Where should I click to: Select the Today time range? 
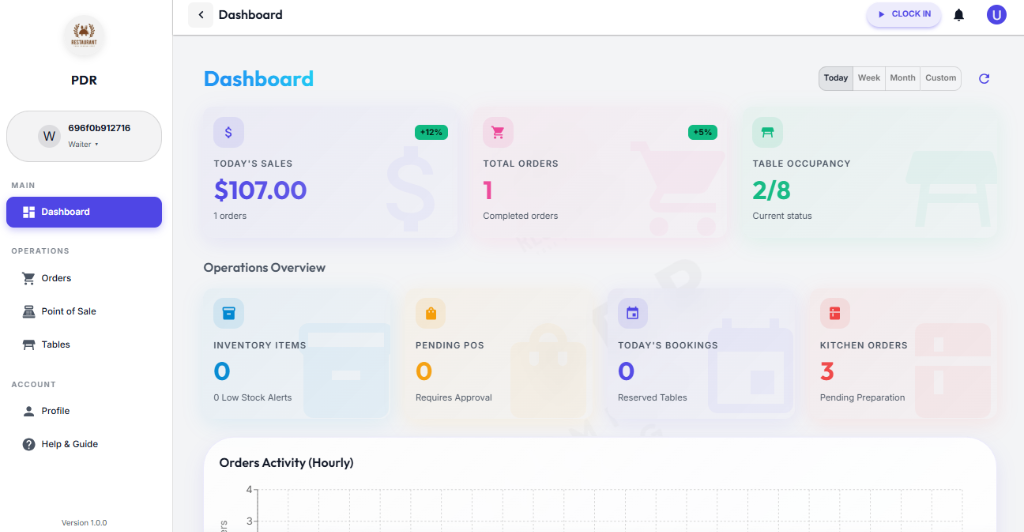[x=836, y=78]
